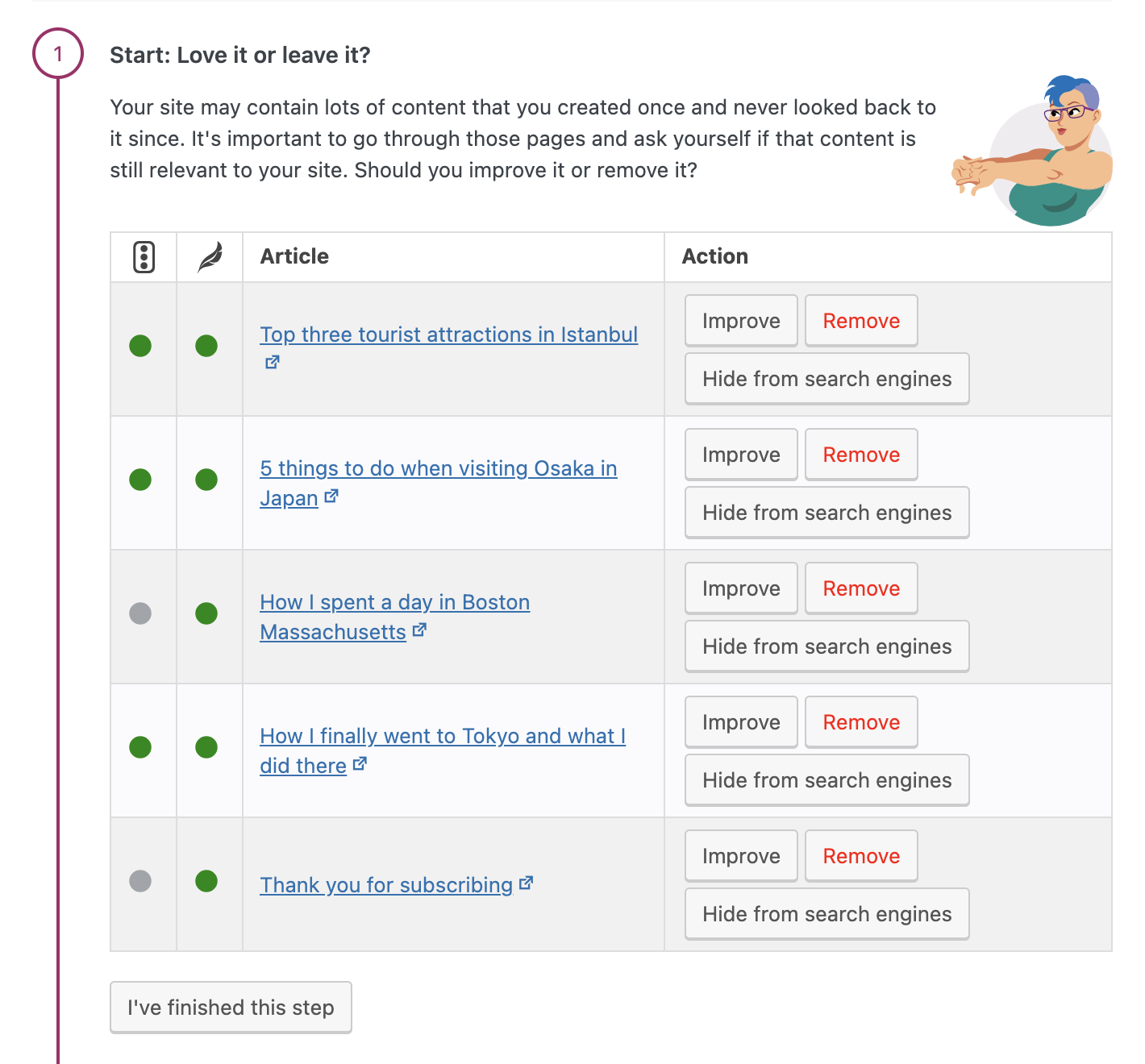The width and height of the screenshot is (1145, 1064).
Task: Click the external link icon beside the Osaka article
Action: pyautogui.click(x=332, y=497)
